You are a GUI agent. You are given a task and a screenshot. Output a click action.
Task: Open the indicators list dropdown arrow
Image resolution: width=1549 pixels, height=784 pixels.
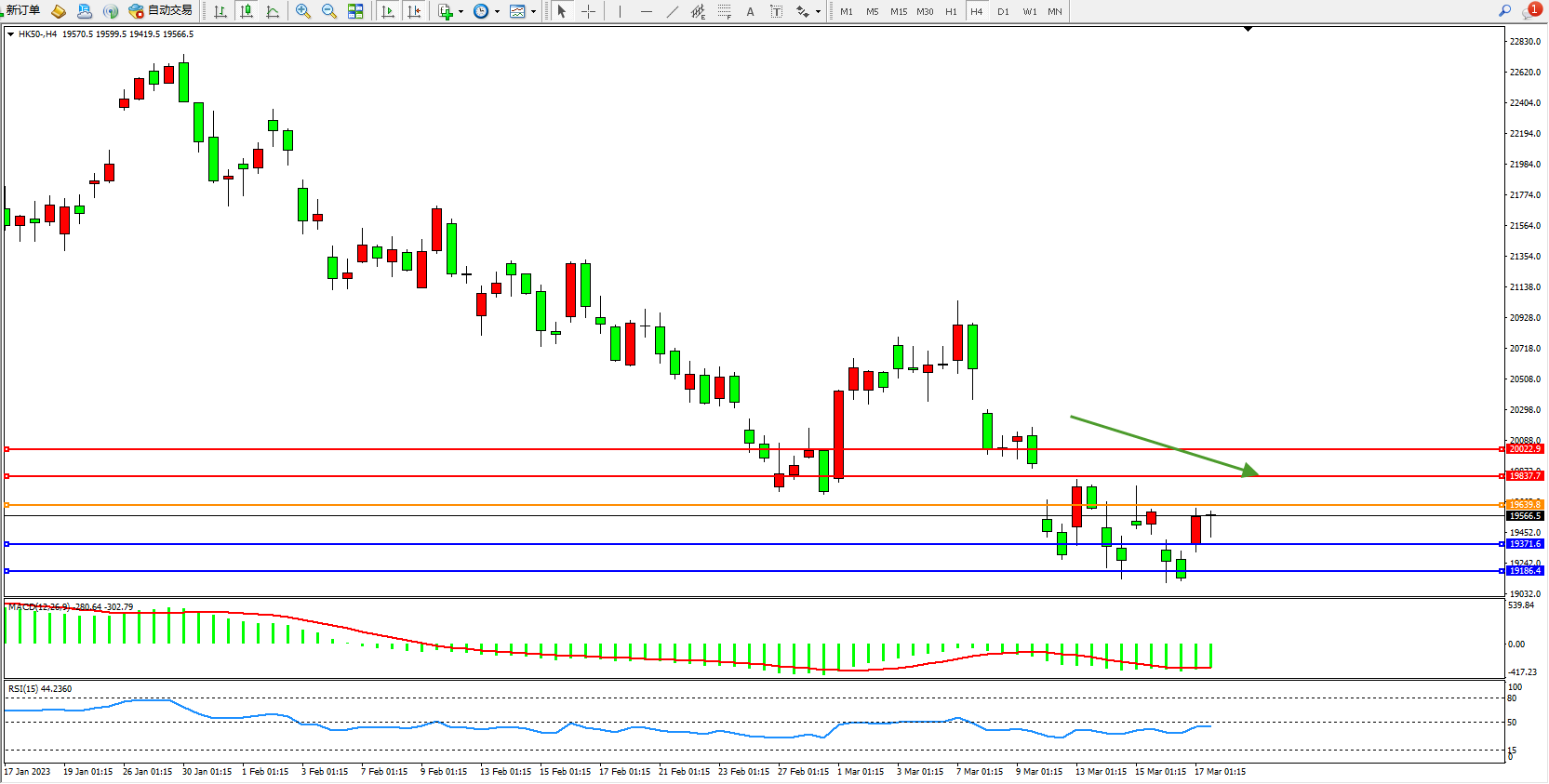[x=461, y=12]
